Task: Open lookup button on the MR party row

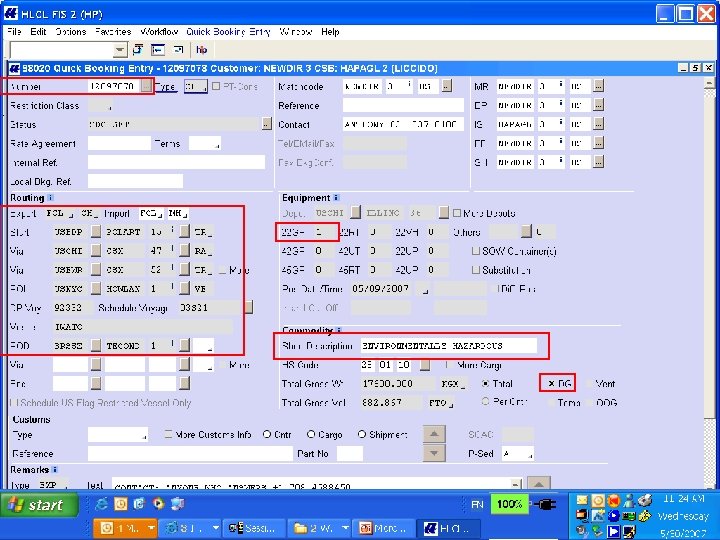Action: (598, 86)
